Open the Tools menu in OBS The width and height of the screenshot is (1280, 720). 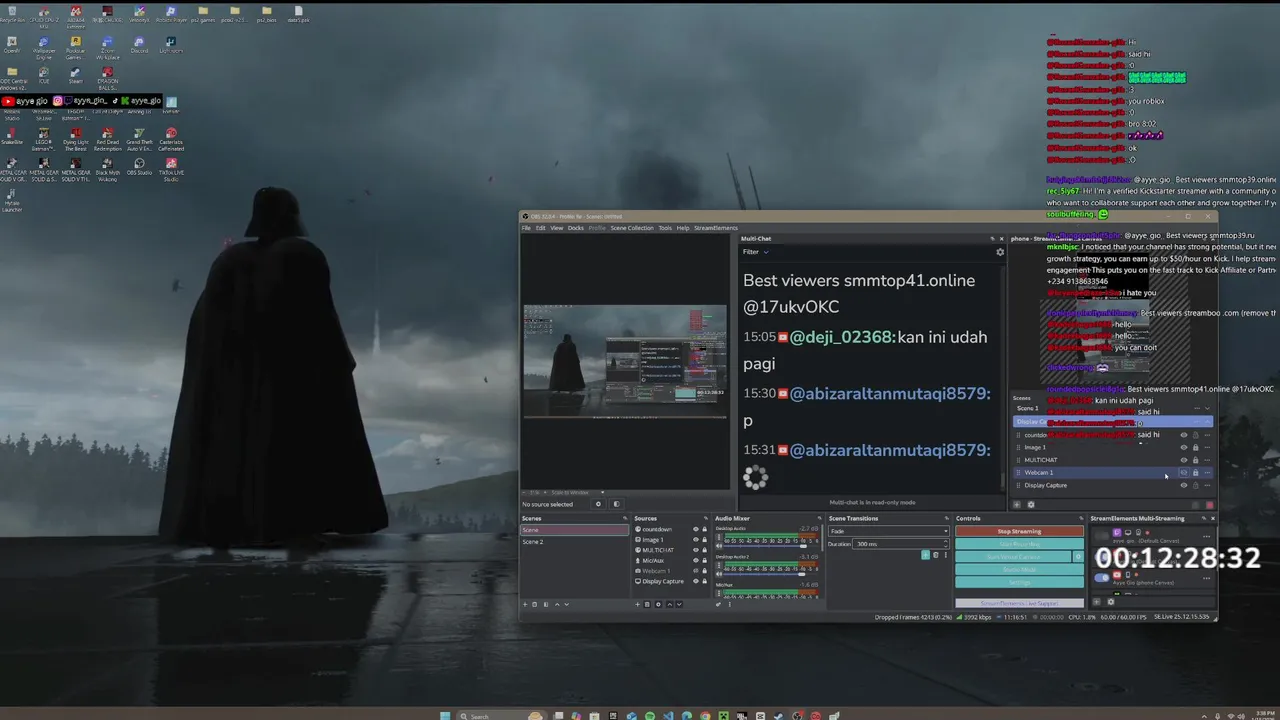(665, 228)
